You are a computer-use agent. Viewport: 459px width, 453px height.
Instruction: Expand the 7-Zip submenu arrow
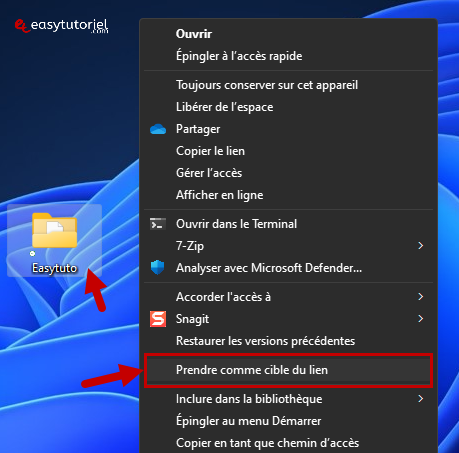(x=421, y=246)
